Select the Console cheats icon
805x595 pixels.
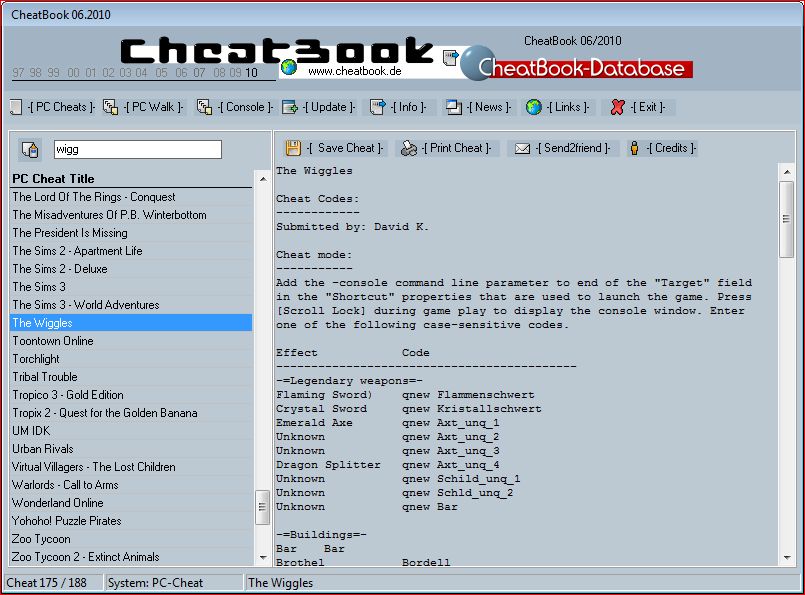(203, 107)
